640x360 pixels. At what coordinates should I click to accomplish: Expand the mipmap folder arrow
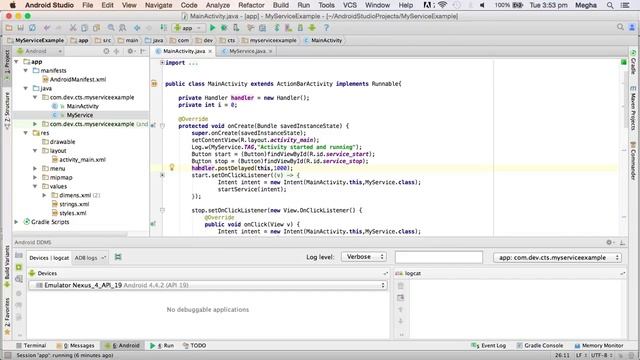tap(35, 177)
